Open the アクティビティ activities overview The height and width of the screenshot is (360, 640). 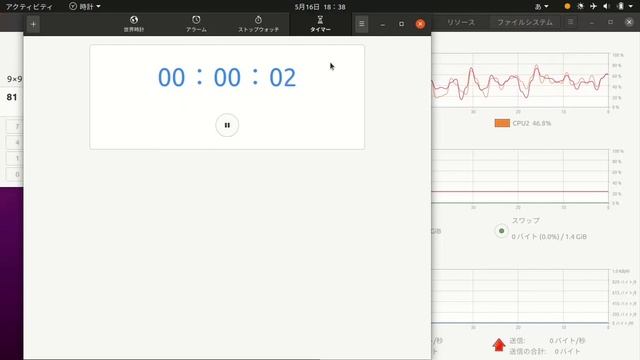[29, 7]
